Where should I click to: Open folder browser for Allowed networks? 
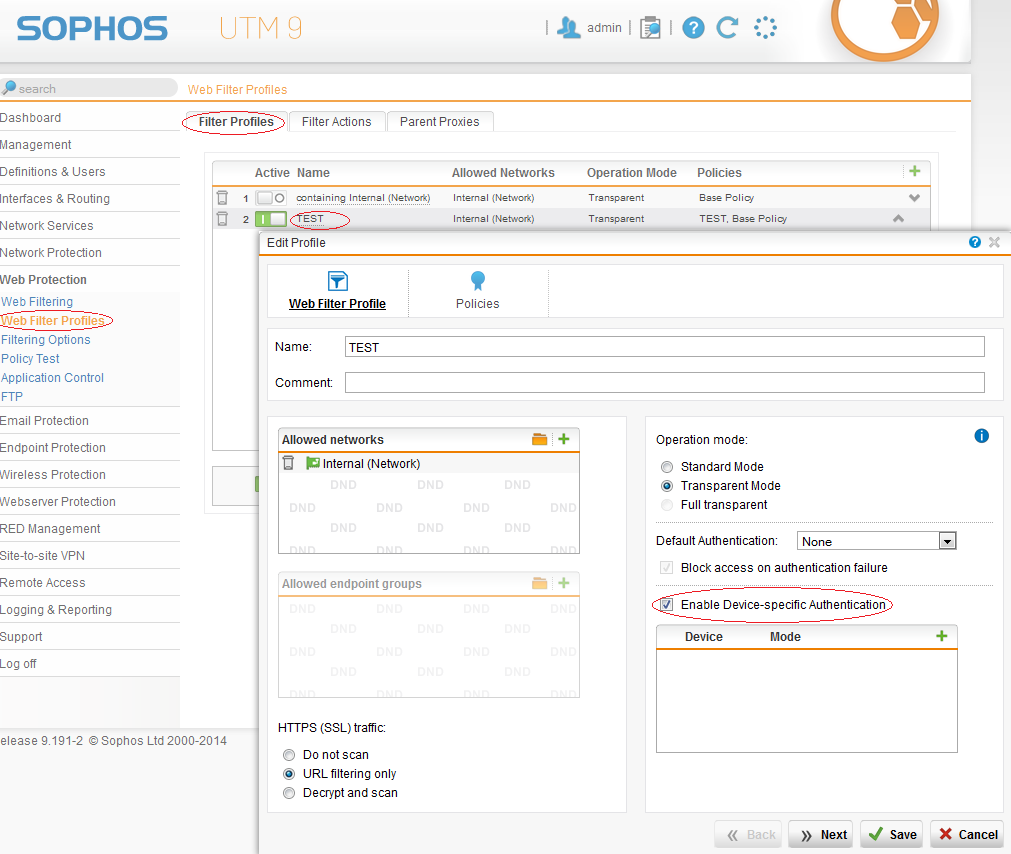(539, 438)
